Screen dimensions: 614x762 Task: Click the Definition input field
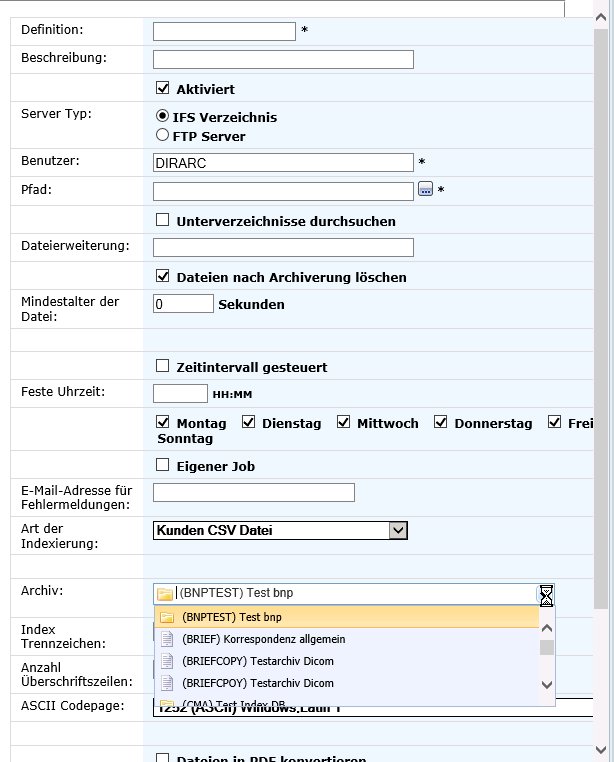224,32
